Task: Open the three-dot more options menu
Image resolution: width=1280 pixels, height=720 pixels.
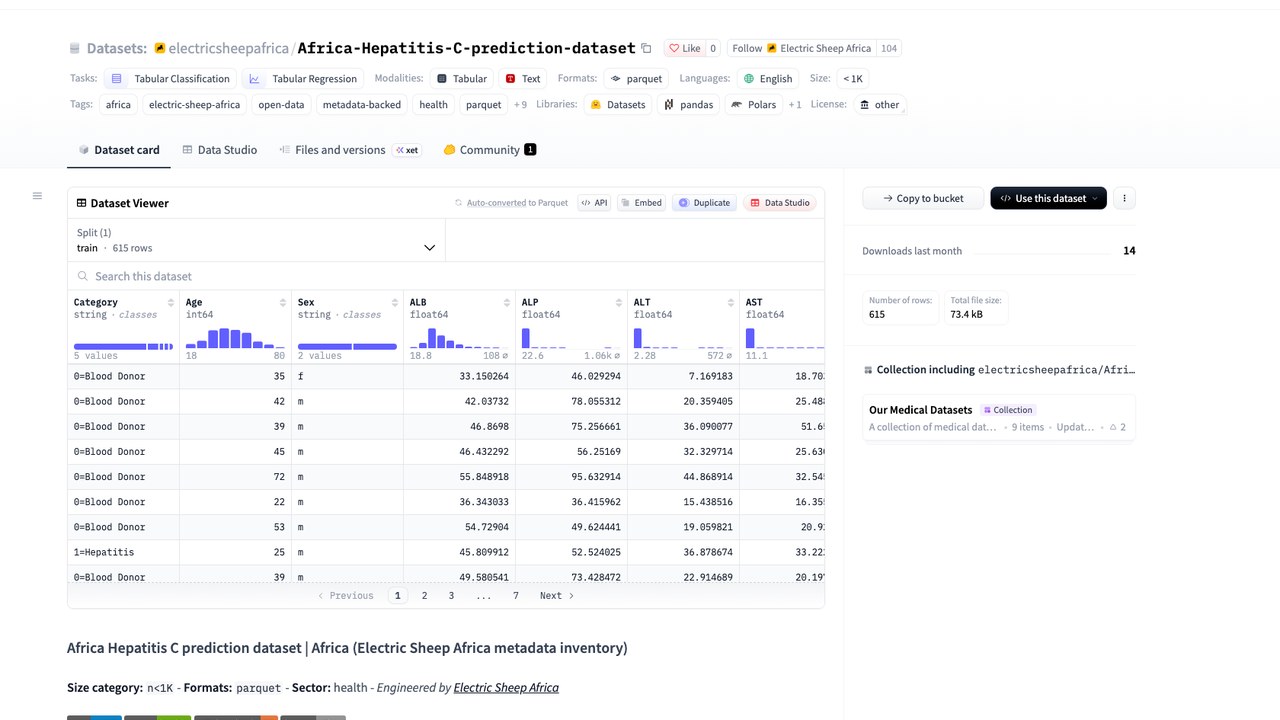Action: [x=1124, y=198]
